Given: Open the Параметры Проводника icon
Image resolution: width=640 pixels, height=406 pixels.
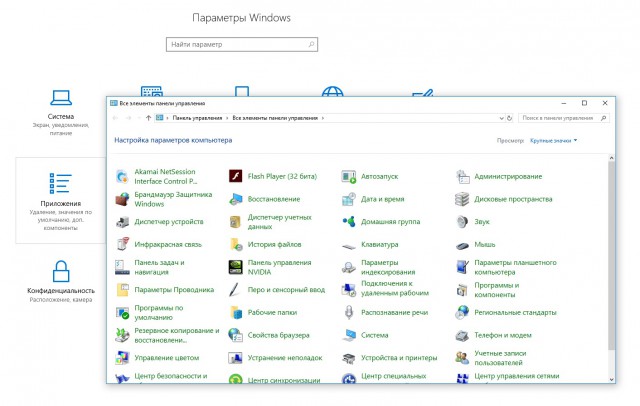Looking at the screenshot, I should coord(122,290).
